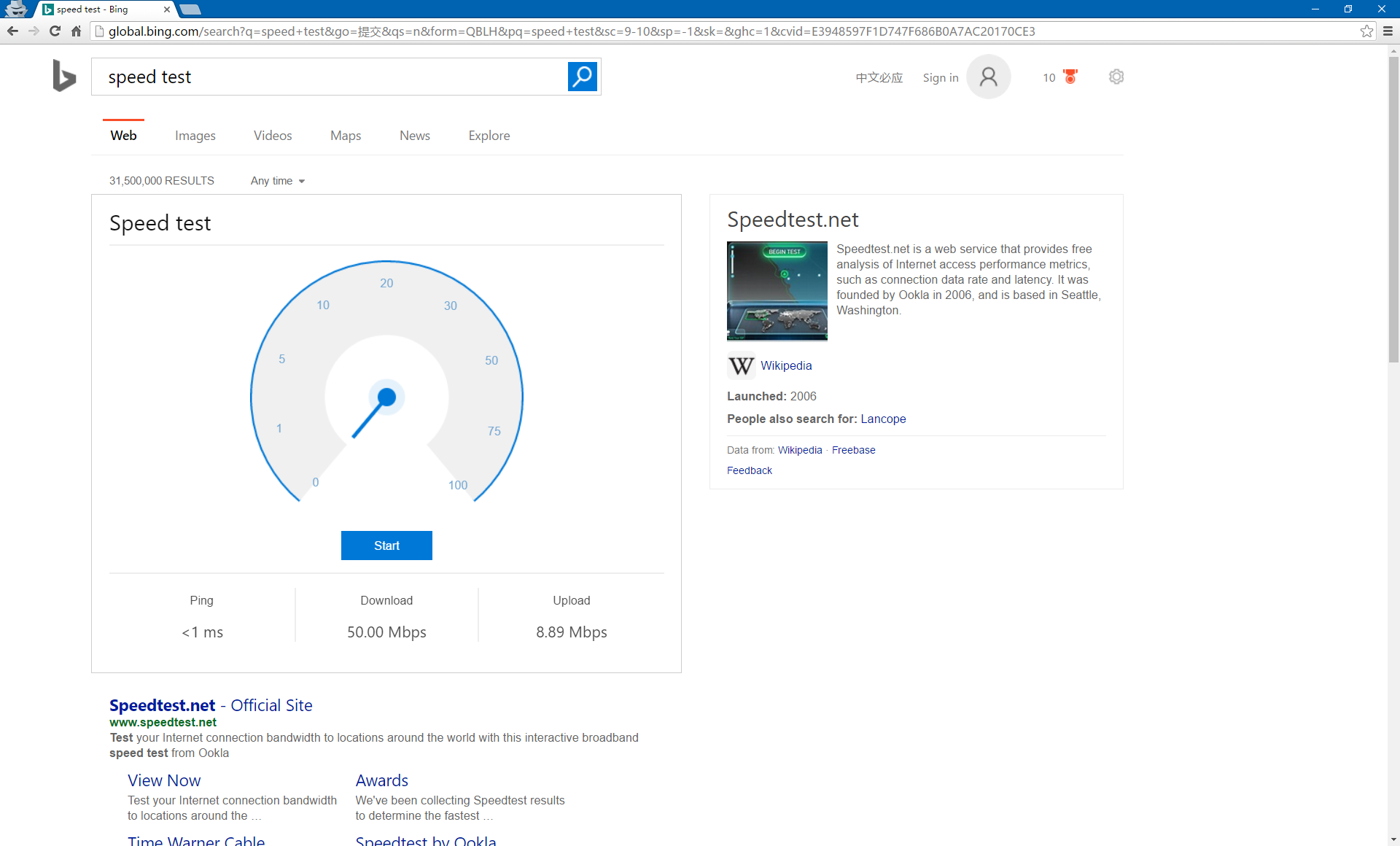The height and width of the screenshot is (846, 1400).
Task: Start the speed test
Action: click(x=386, y=546)
